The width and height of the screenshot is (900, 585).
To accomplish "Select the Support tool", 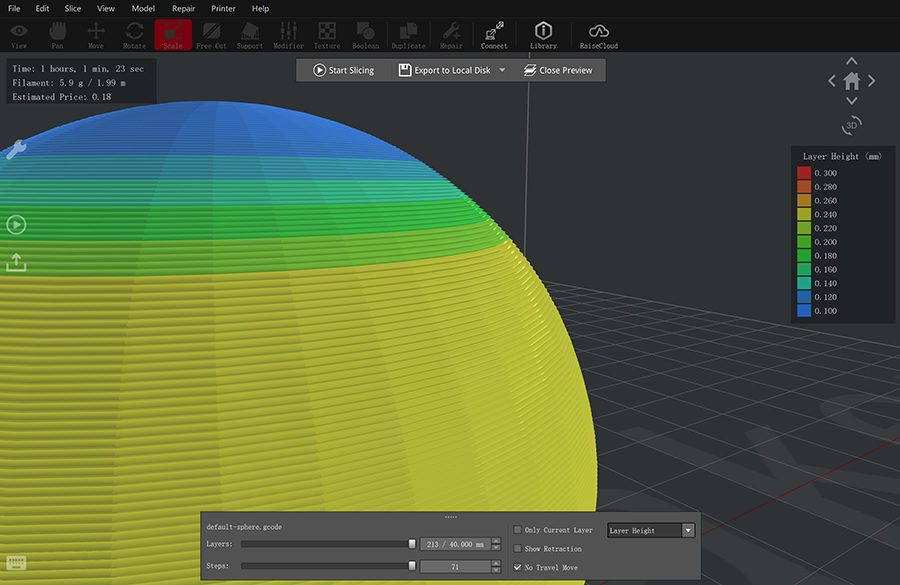I will point(249,33).
